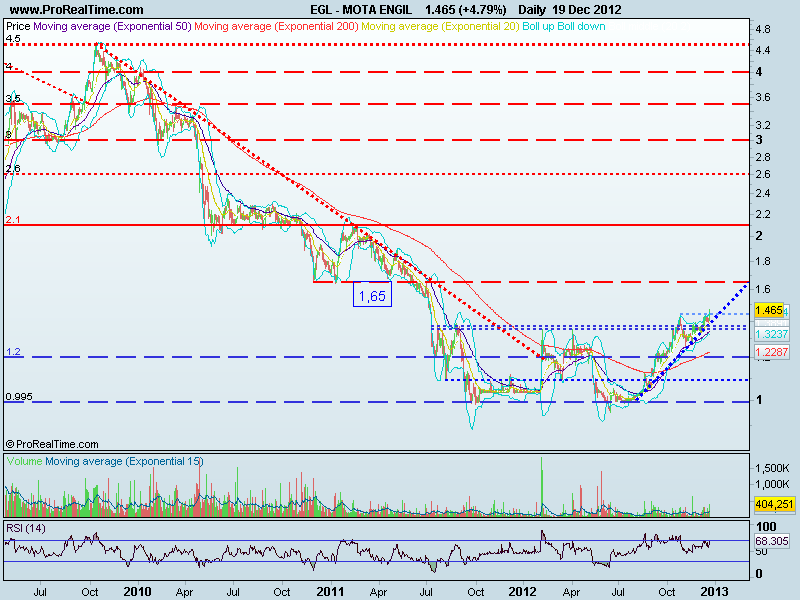Screen dimensions: 800x600
Task: Click the yellow 1.465 last-price tag
Action: pyautogui.click(x=768, y=310)
